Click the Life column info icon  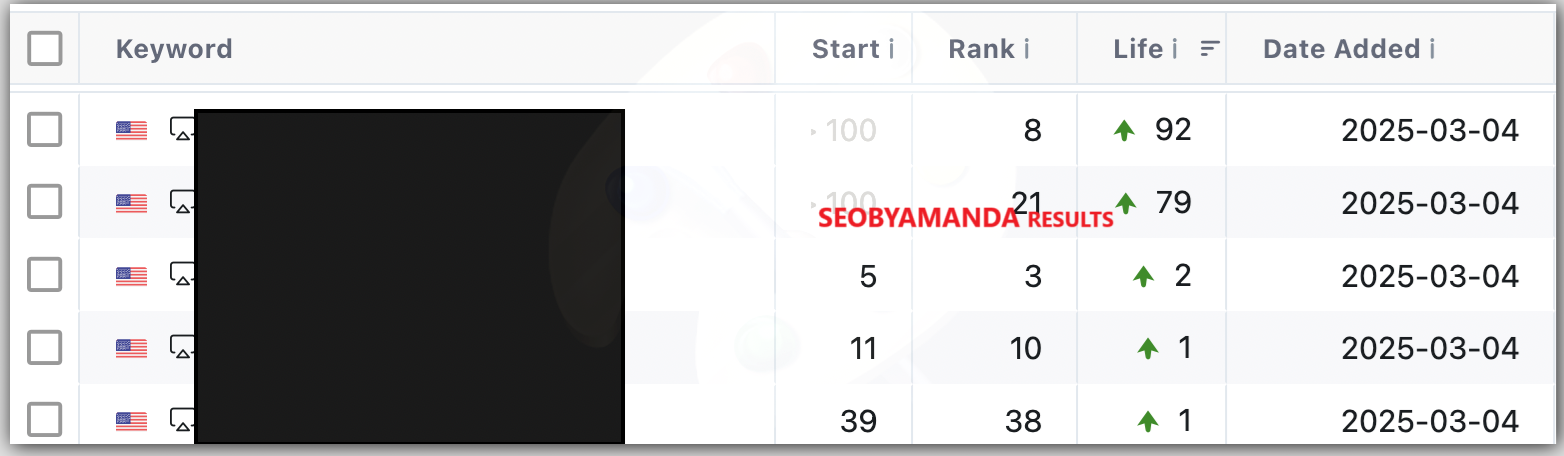[1174, 49]
